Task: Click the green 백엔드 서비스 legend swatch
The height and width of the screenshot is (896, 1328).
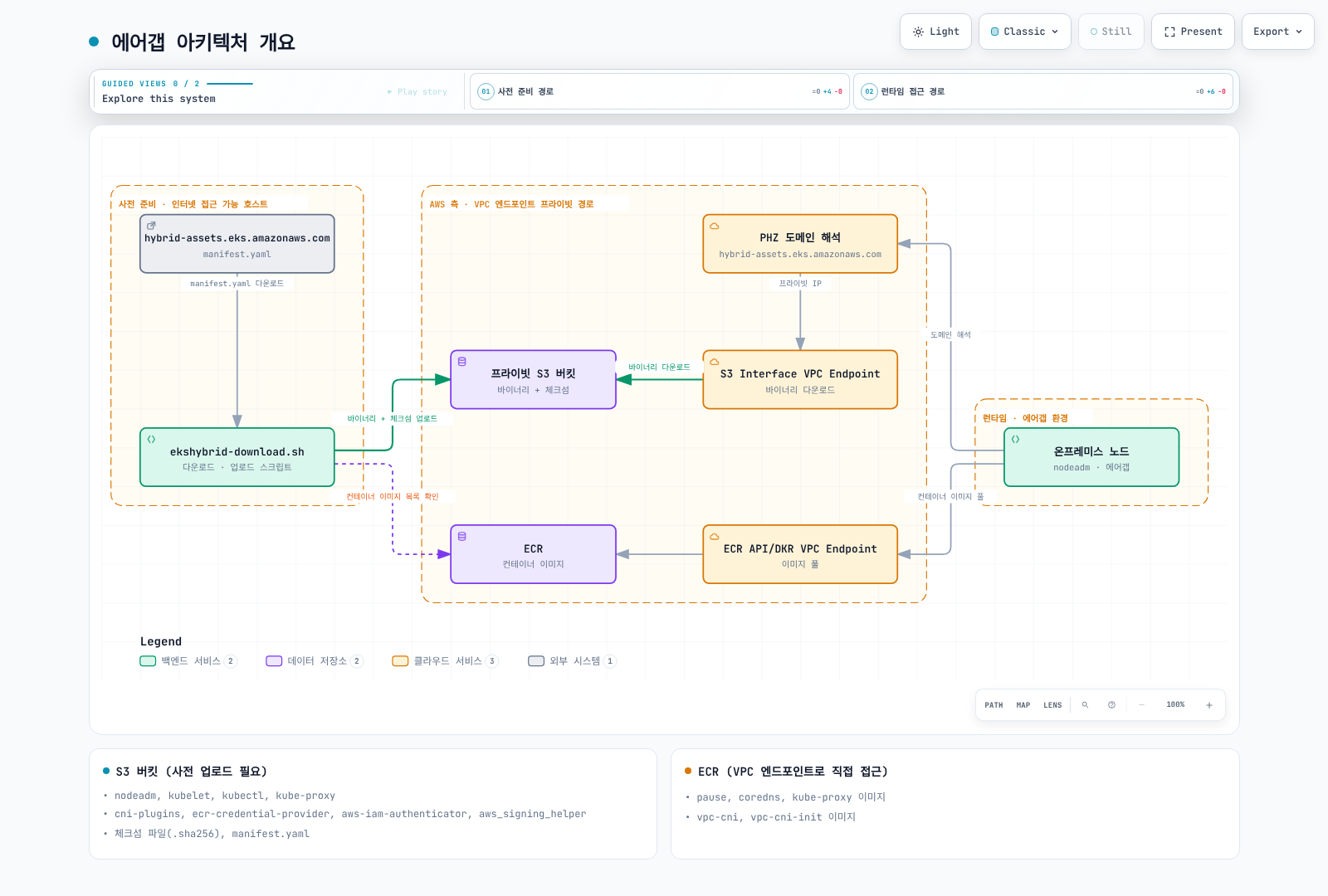Action: tap(148, 661)
